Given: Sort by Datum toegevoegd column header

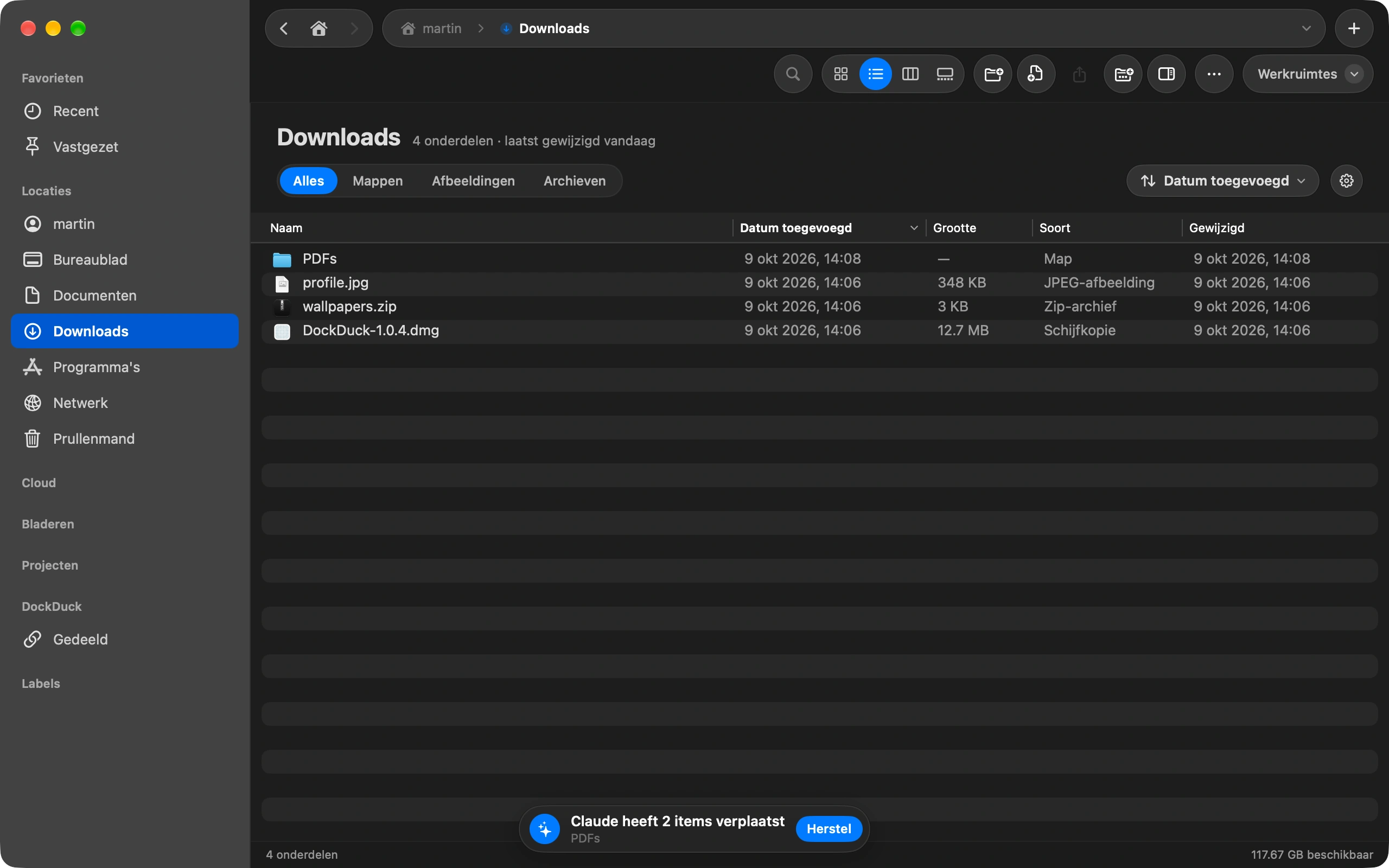Looking at the screenshot, I should coord(829,228).
